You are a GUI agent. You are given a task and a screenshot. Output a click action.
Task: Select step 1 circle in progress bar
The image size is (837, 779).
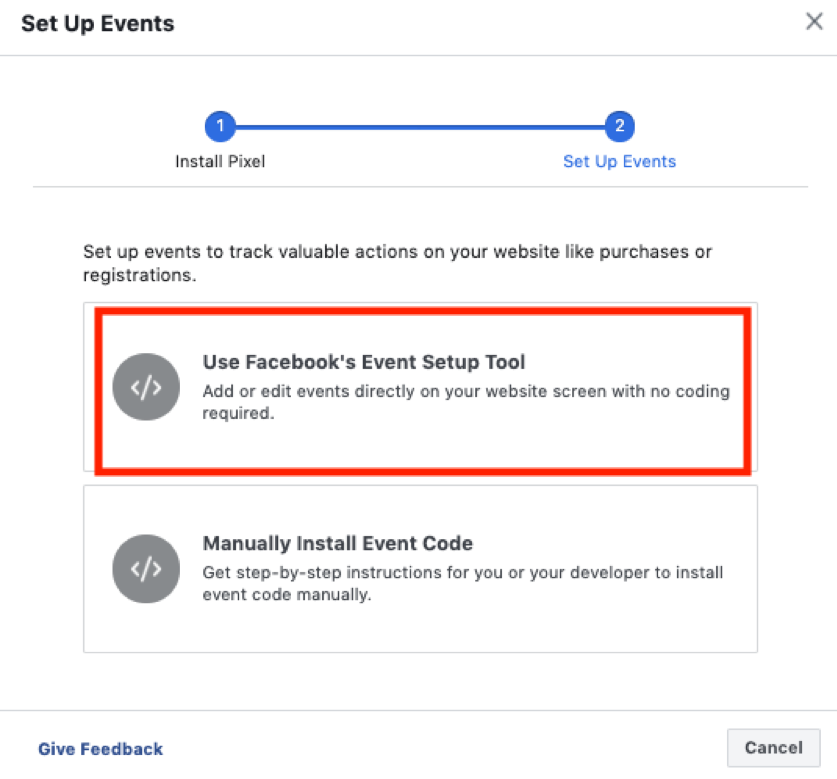click(x=220, y=126)
